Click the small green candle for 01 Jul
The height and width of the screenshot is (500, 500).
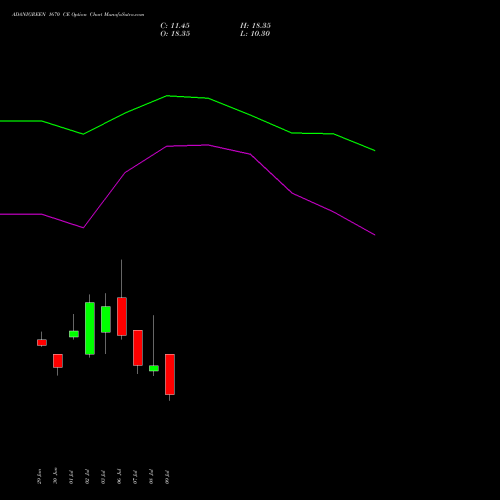coord(74,334)
